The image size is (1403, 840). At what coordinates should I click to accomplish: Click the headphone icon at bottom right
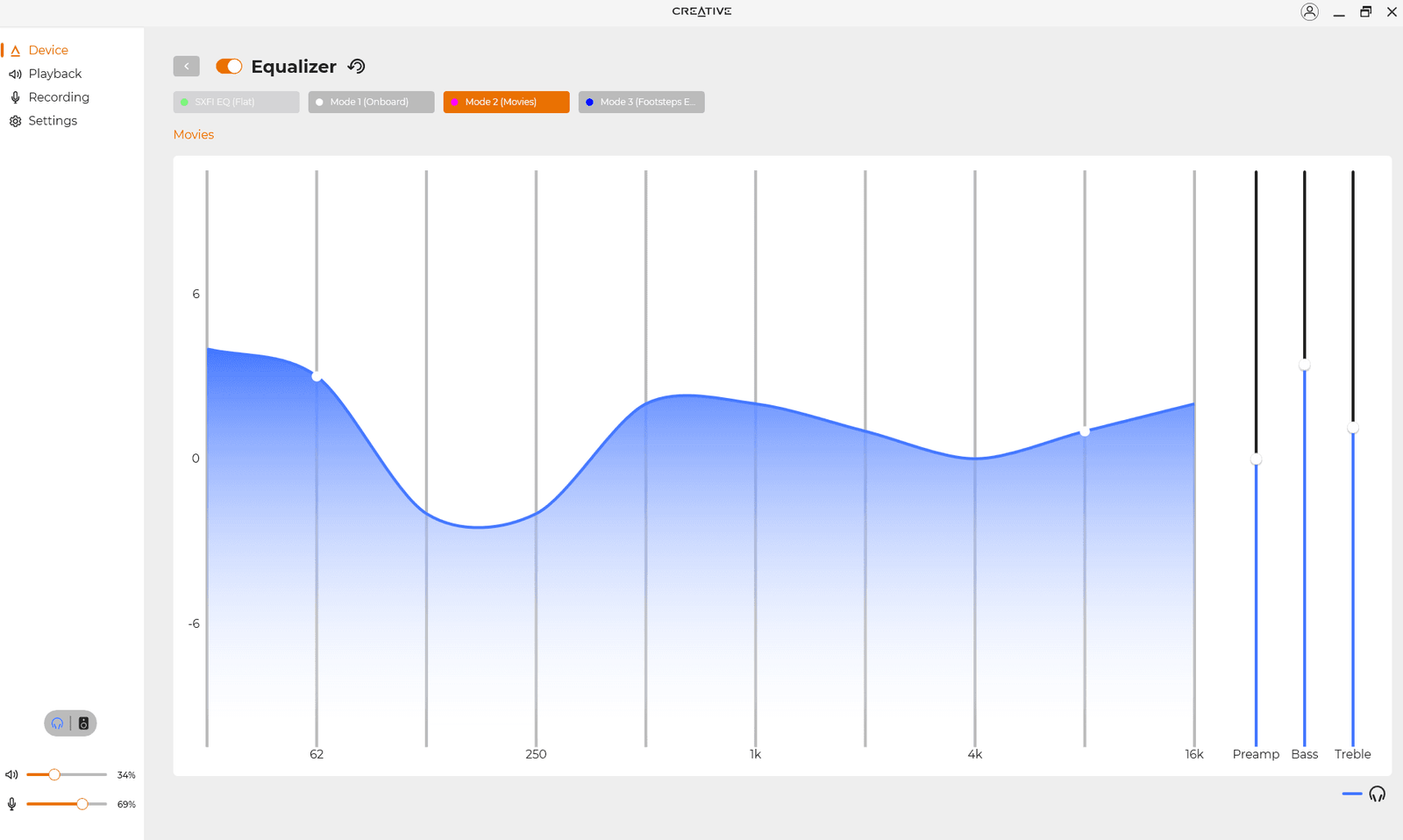click(1377, 794)
